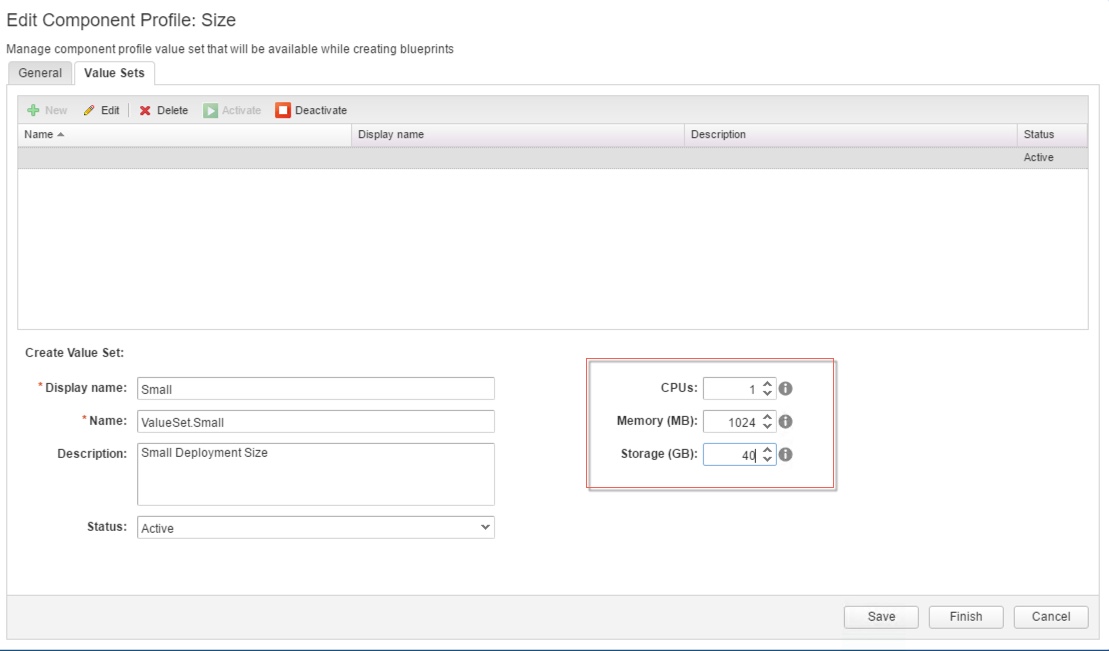Click into the Display name field
Image resolution: width=1109 pixels, height=651 pixels.
[x=315, y=389]
